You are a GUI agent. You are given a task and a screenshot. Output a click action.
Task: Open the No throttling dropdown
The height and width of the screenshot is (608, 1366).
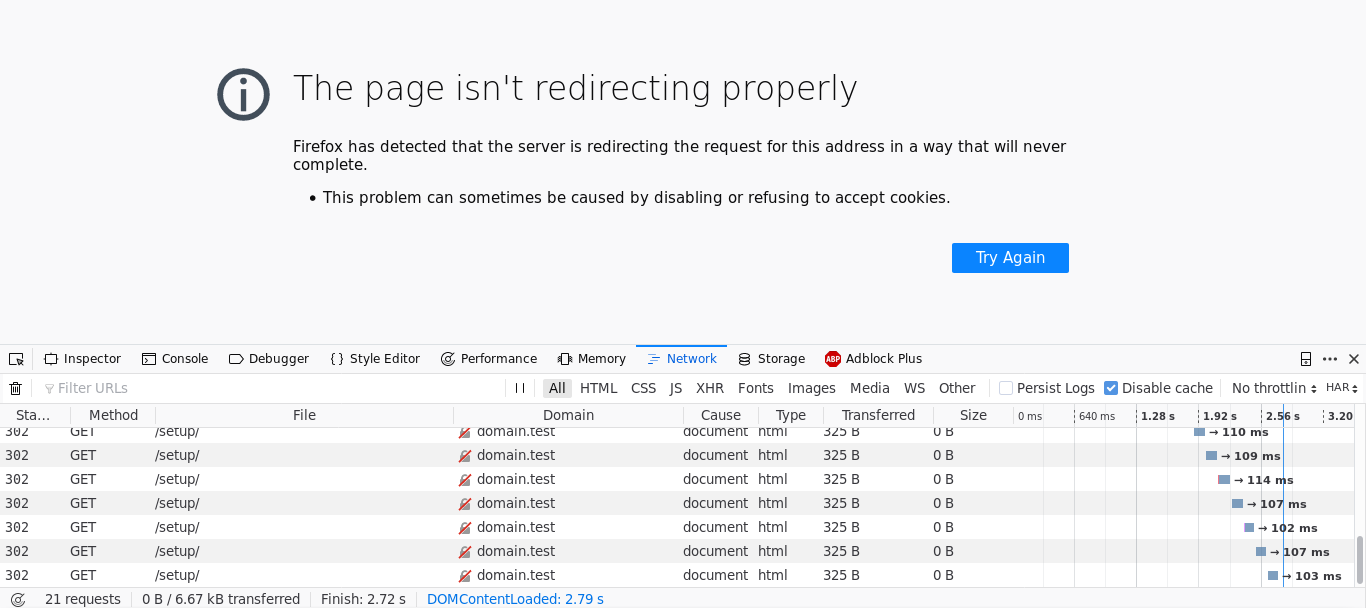[x=1272, y=388]
